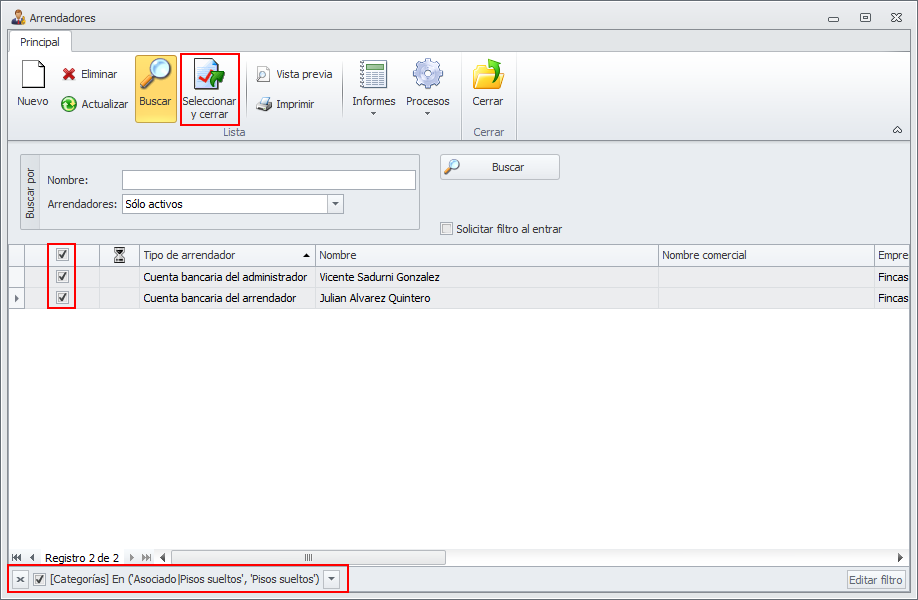
Task: Go to the next record
Action: [132, 557]
